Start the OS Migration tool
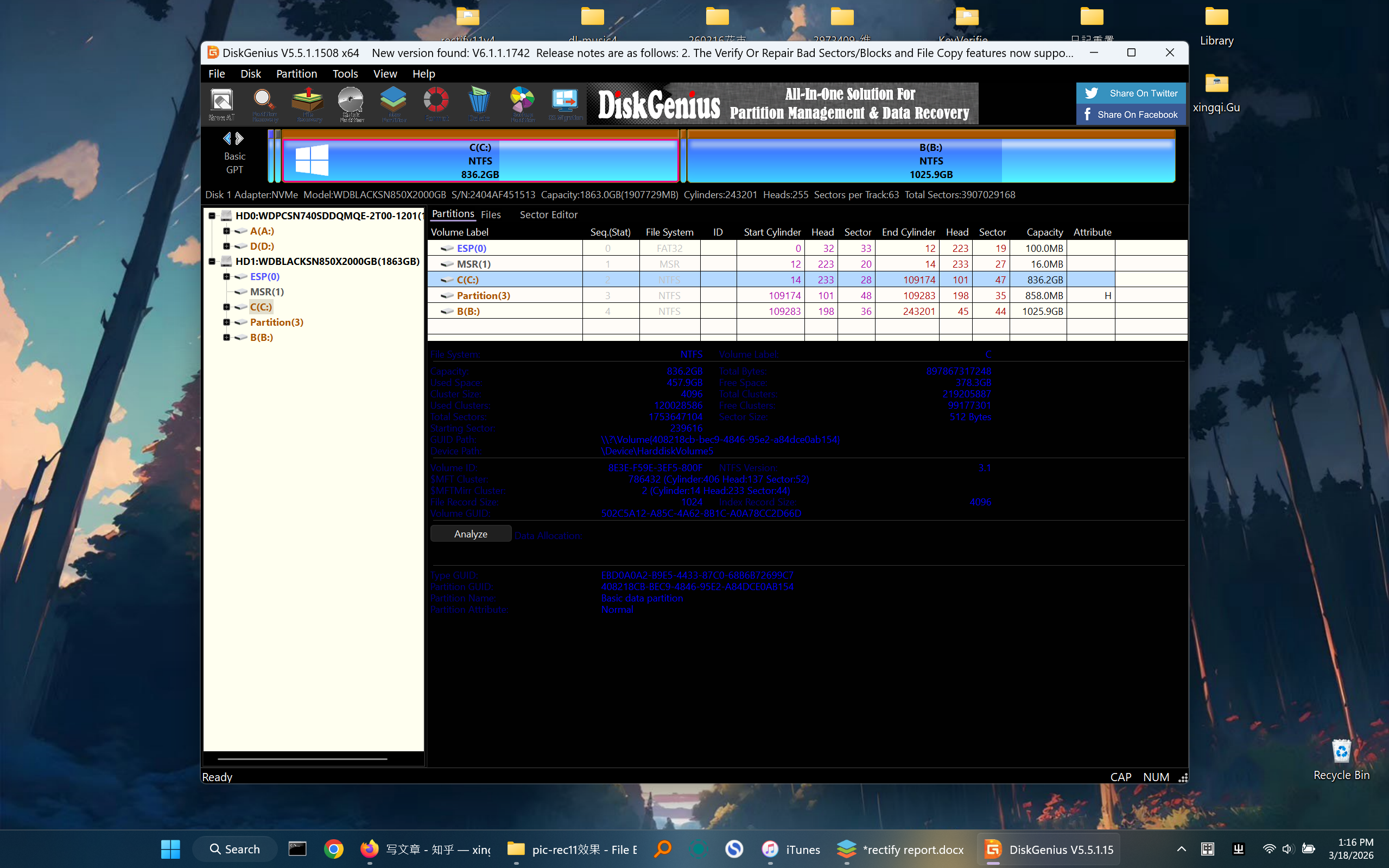The image size is (1389, 868). pyautogui.click(x=566, y=104)
